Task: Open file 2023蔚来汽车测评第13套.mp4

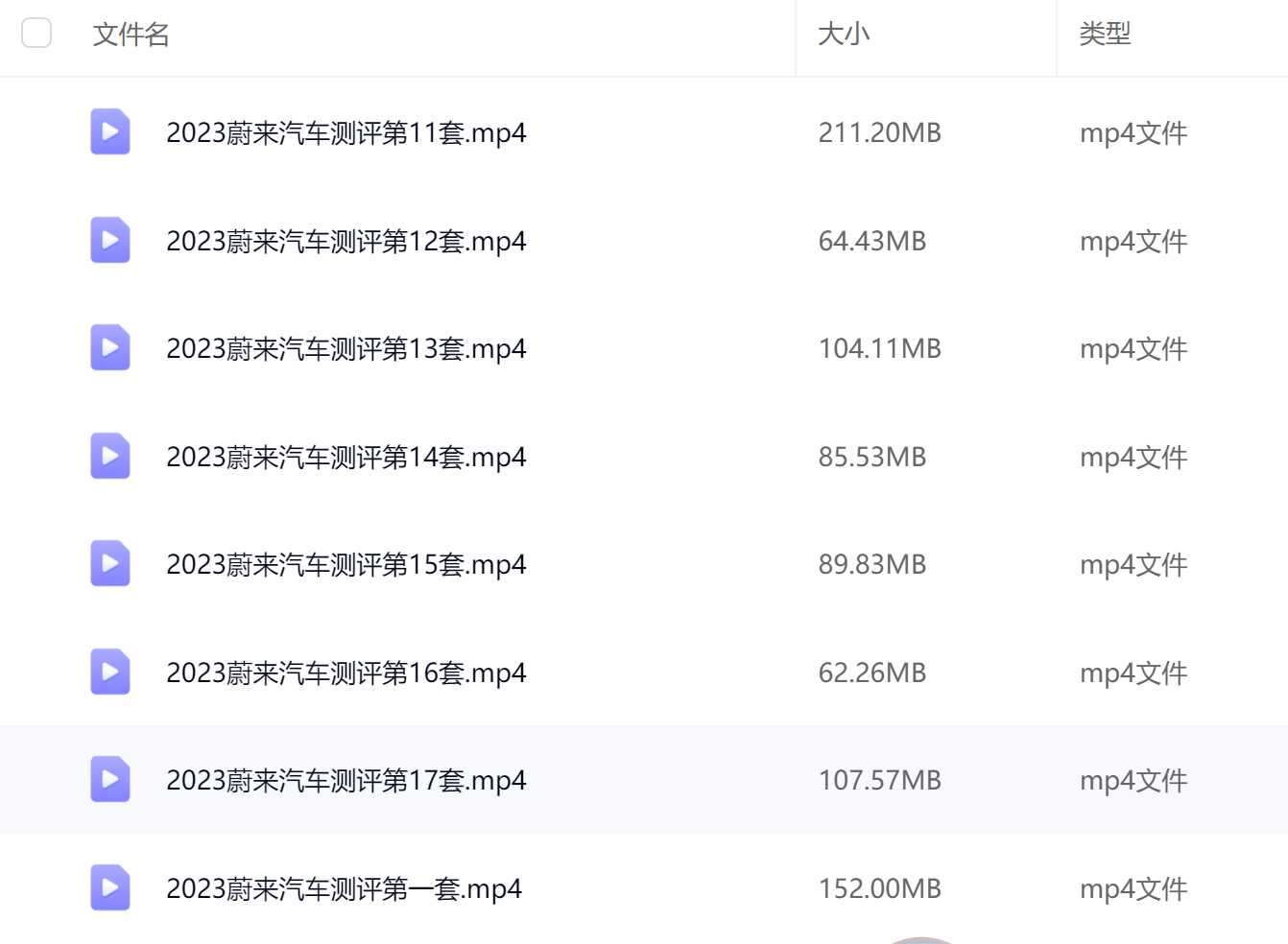Action: [x=346, y=348]
